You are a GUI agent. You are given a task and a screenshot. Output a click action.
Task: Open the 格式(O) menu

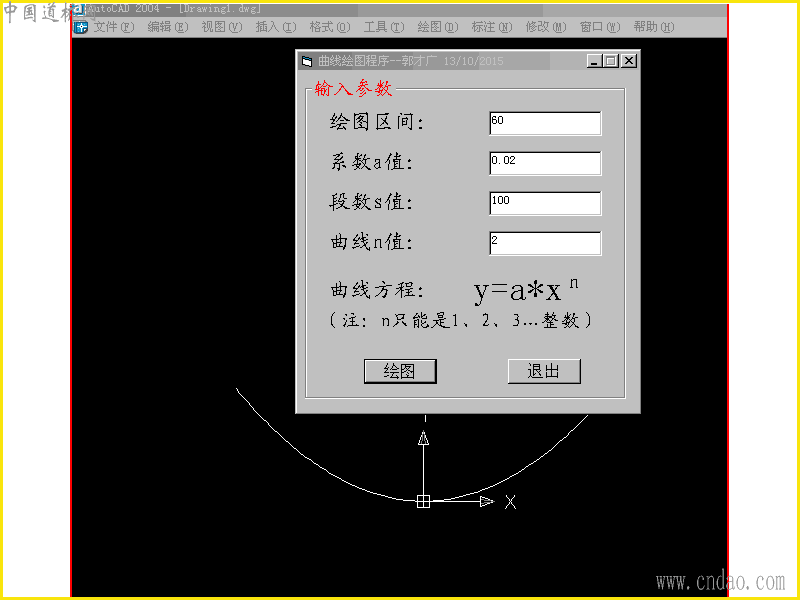pyautogui.click(x=330, y=27)
